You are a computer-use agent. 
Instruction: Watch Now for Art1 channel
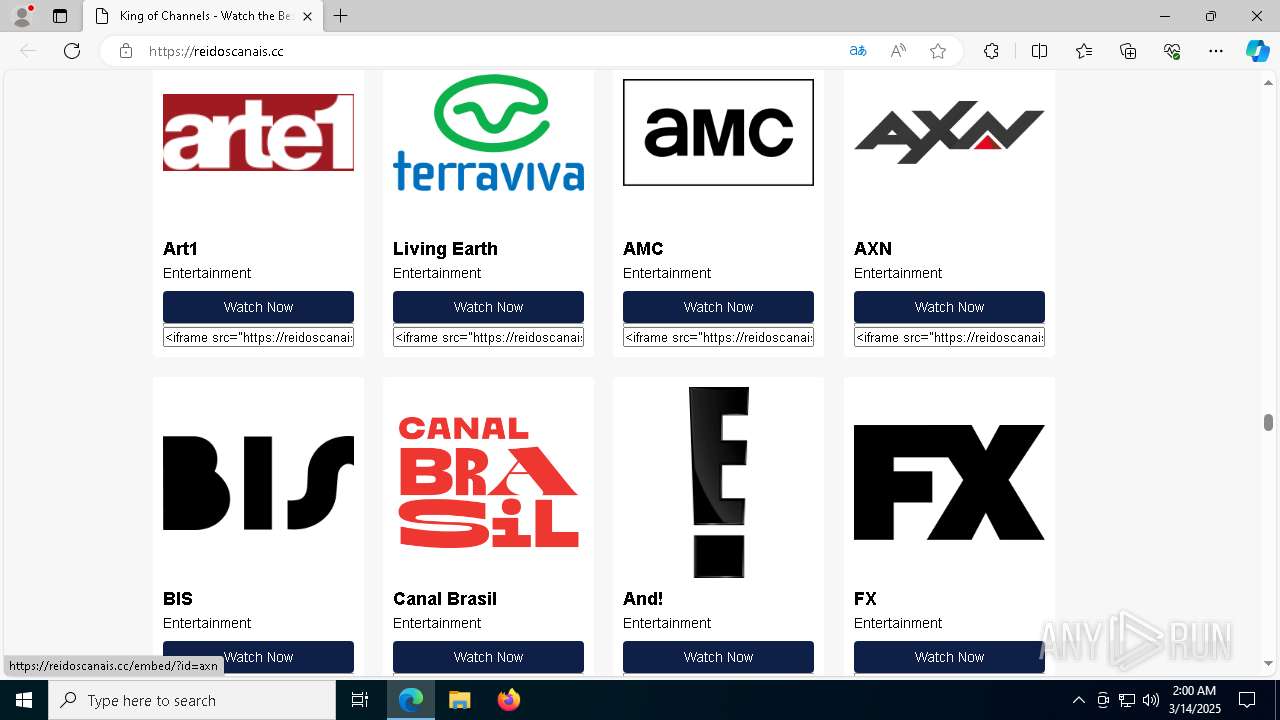pos(258,307)
